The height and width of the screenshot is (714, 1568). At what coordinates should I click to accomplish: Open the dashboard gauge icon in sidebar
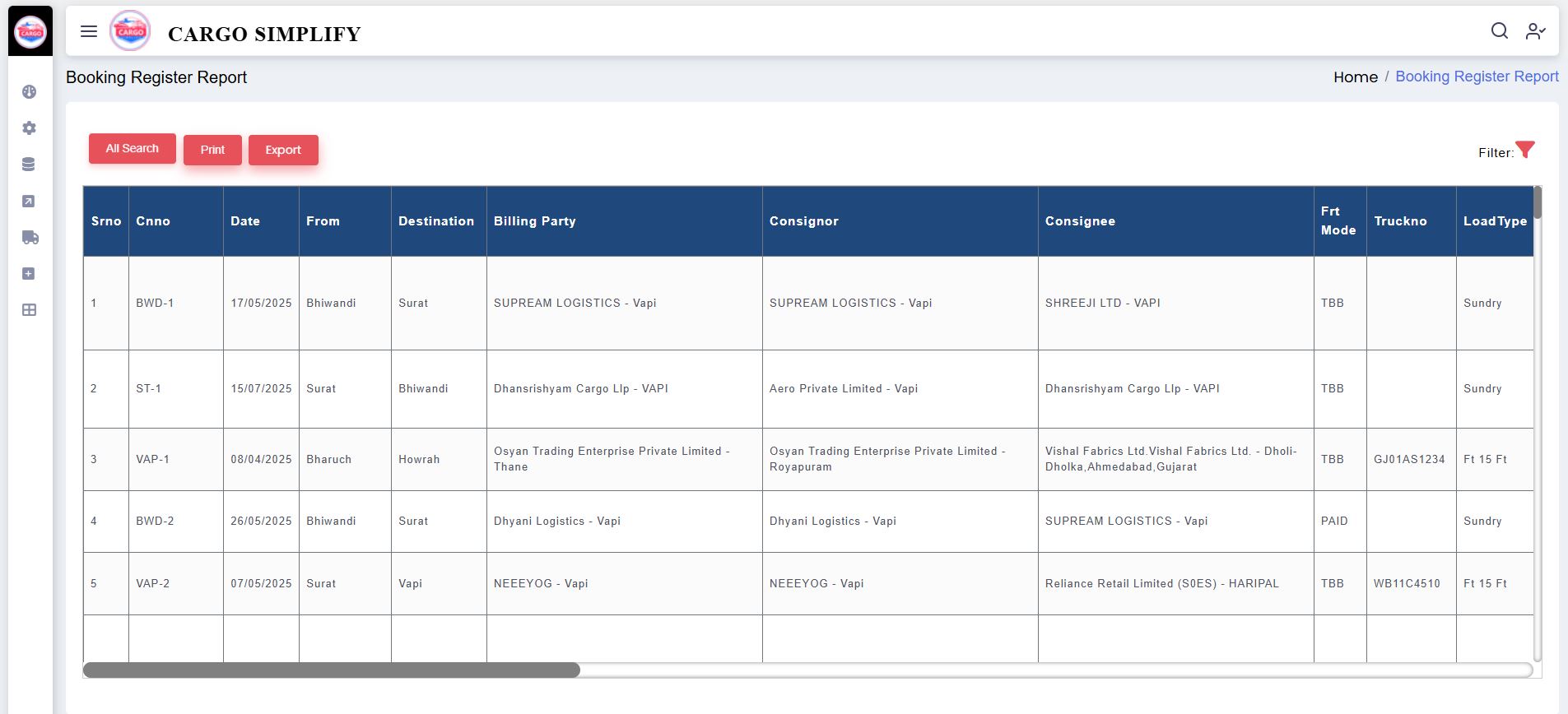point(30,92)
